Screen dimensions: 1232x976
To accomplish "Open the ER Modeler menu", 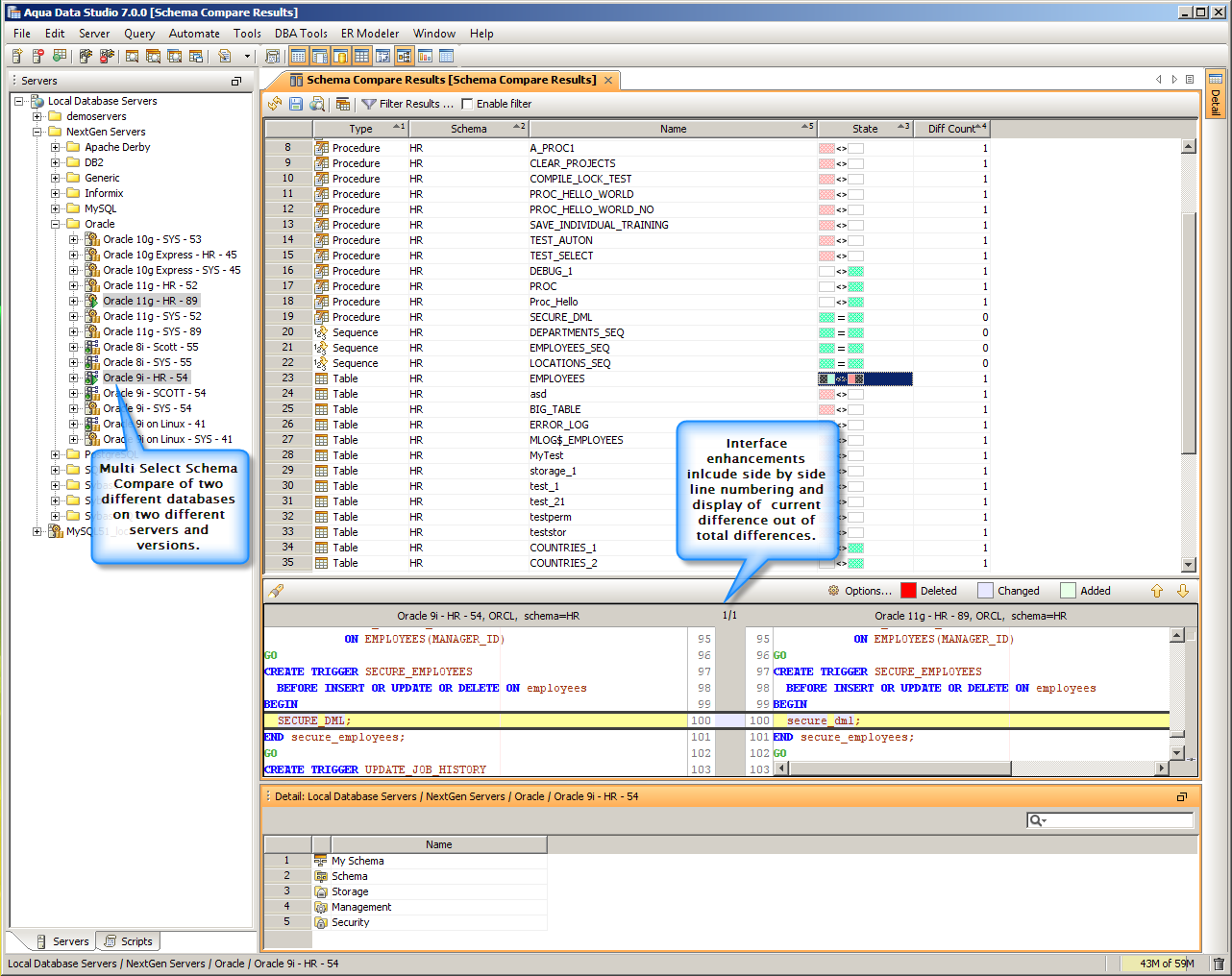I will tap(370, 34).
